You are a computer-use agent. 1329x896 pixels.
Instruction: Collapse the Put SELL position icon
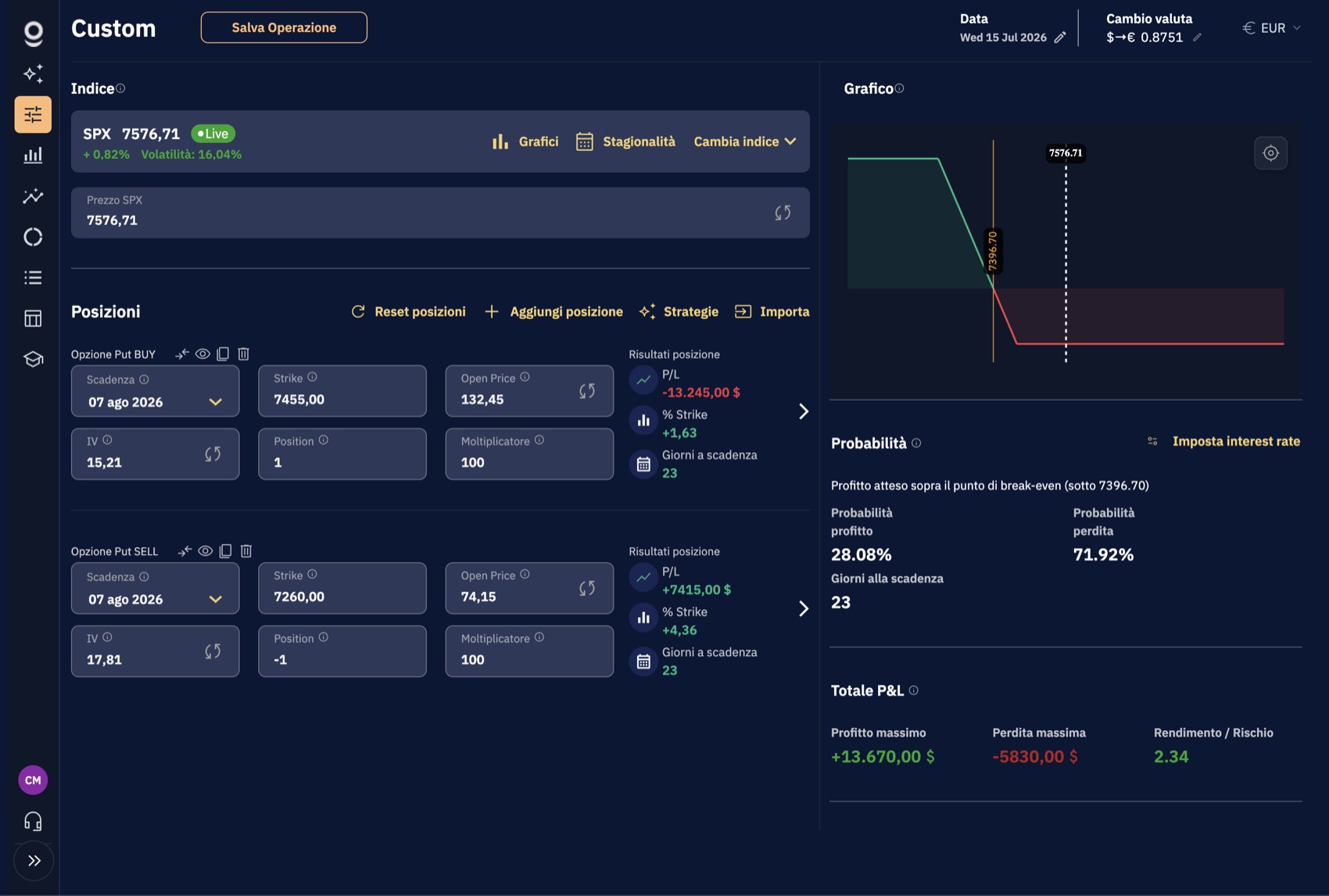(184, 551)
